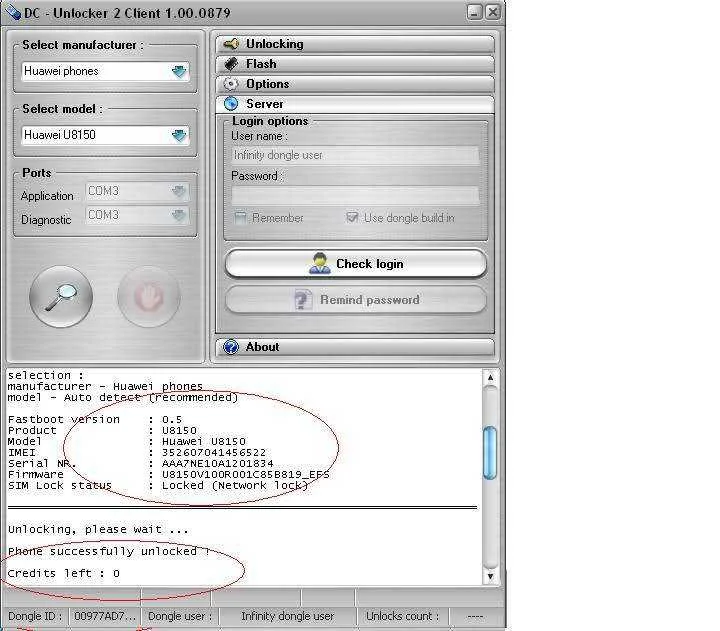The height and width of the screenshot is (631, 720).
Task: Click the 'Fastboot version : 0.5' log line
Action: (x=95, y=419)
